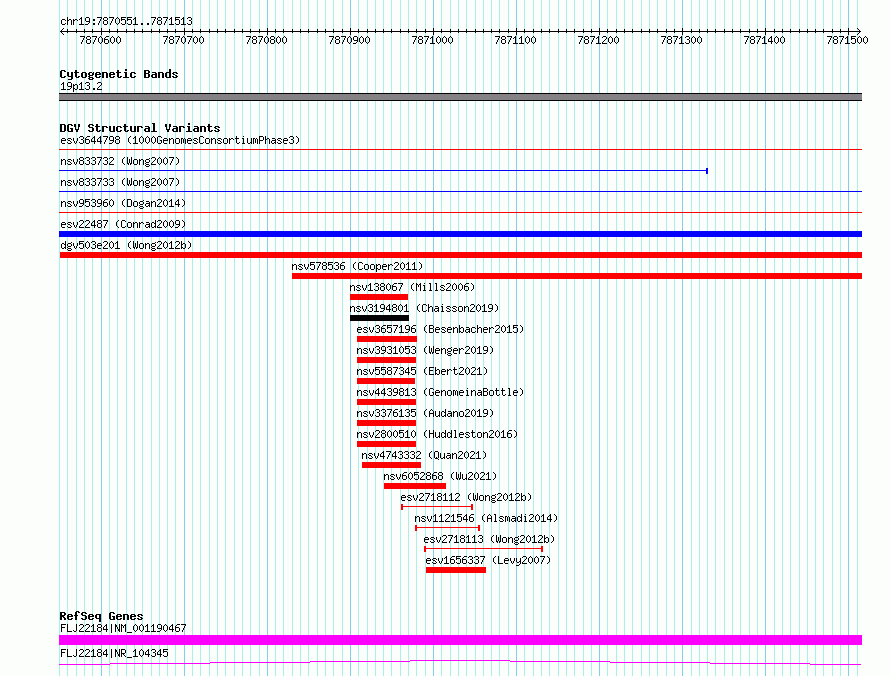Viewport: 890px width, 676px height.
Task: Select the nsv578536 (Cooper2011) label
Action: (357, 266)
